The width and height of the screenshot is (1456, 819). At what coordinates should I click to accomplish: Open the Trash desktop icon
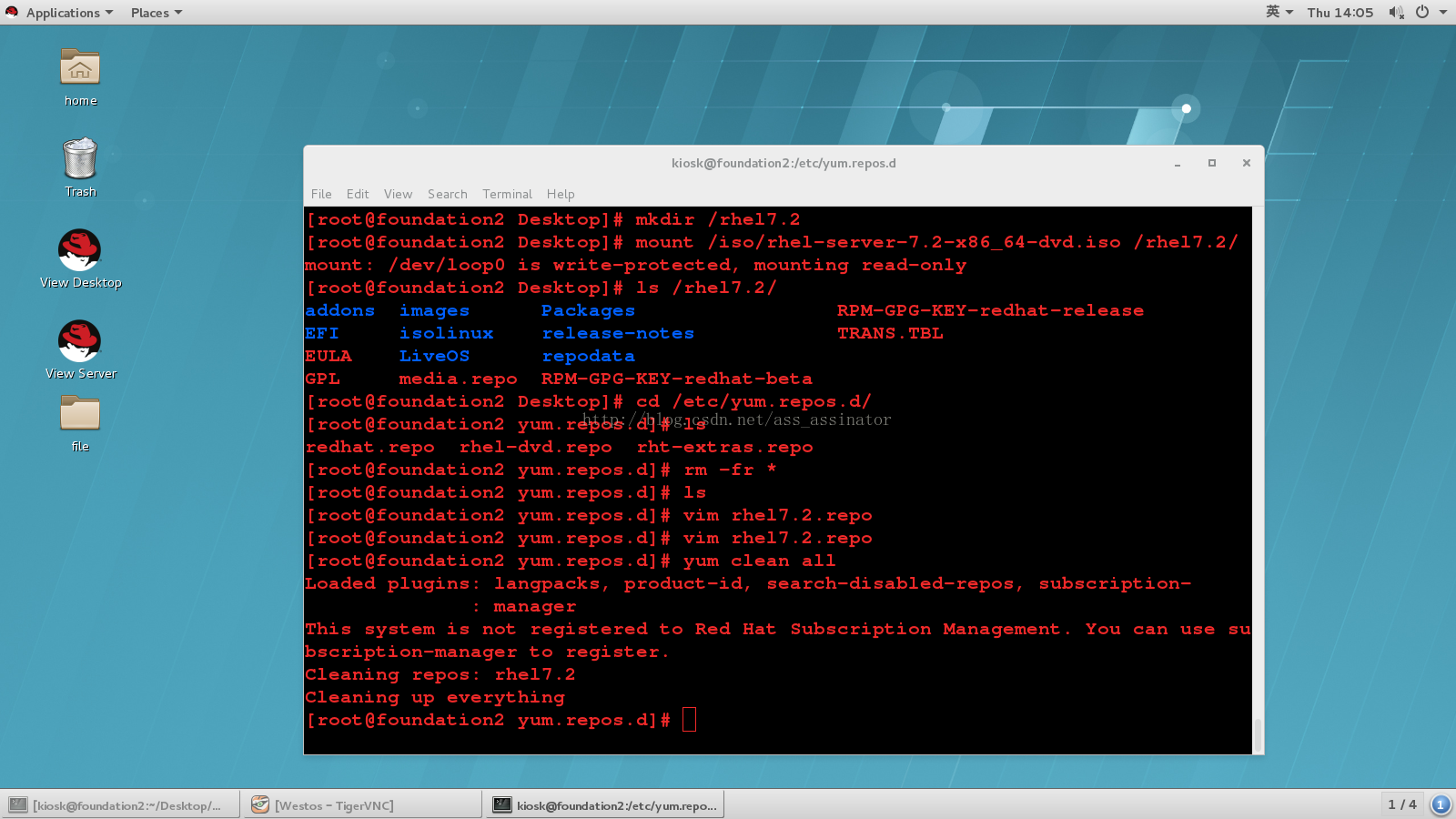point(80,158)
